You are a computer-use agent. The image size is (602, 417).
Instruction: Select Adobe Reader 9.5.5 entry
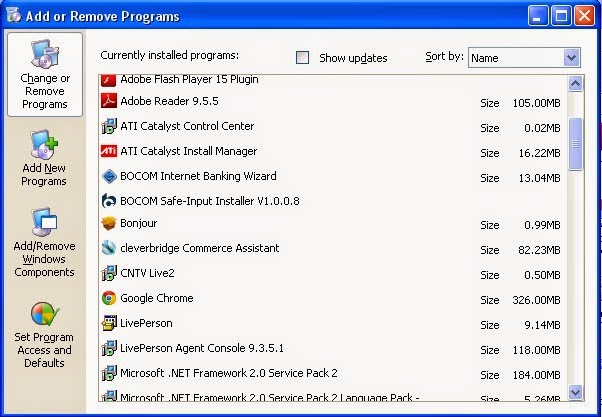click(333, 101)
